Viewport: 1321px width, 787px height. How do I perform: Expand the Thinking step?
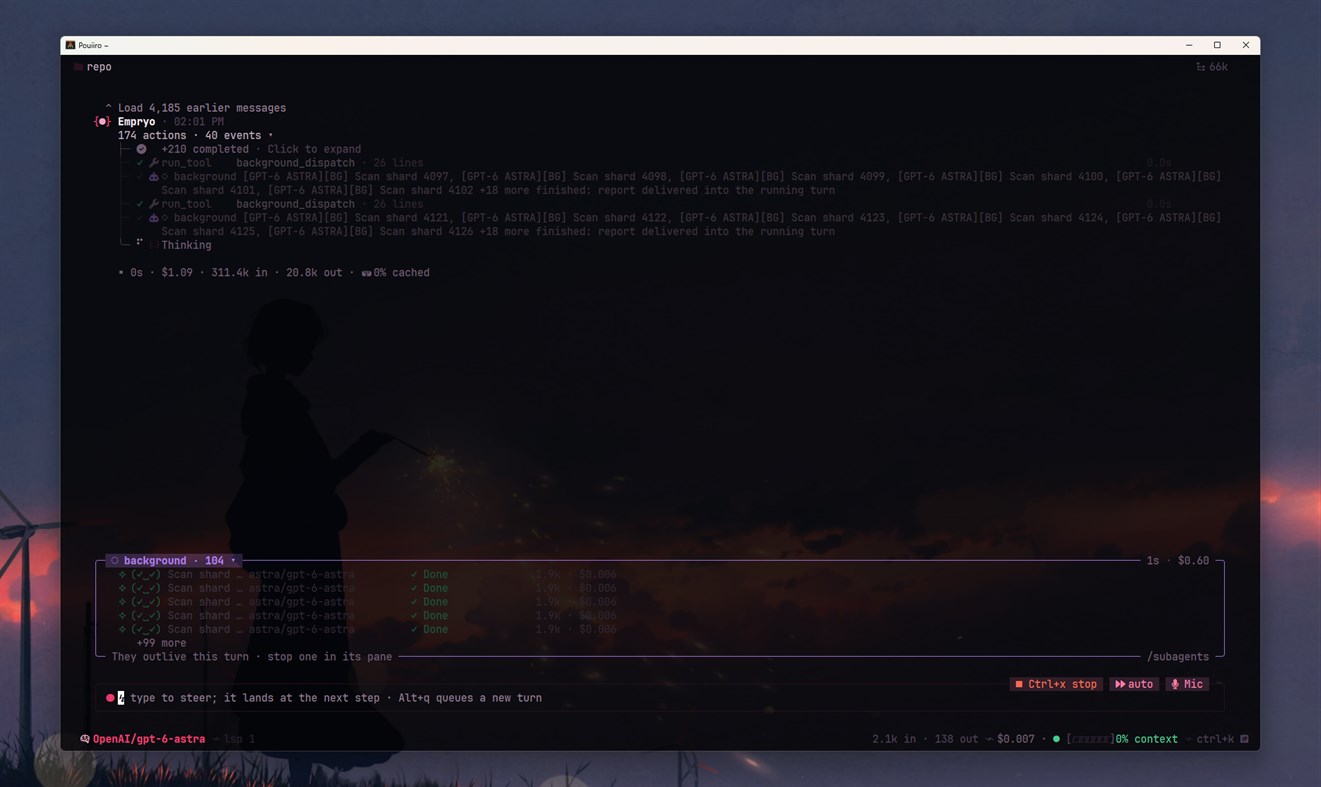click(x=186, y=245)
